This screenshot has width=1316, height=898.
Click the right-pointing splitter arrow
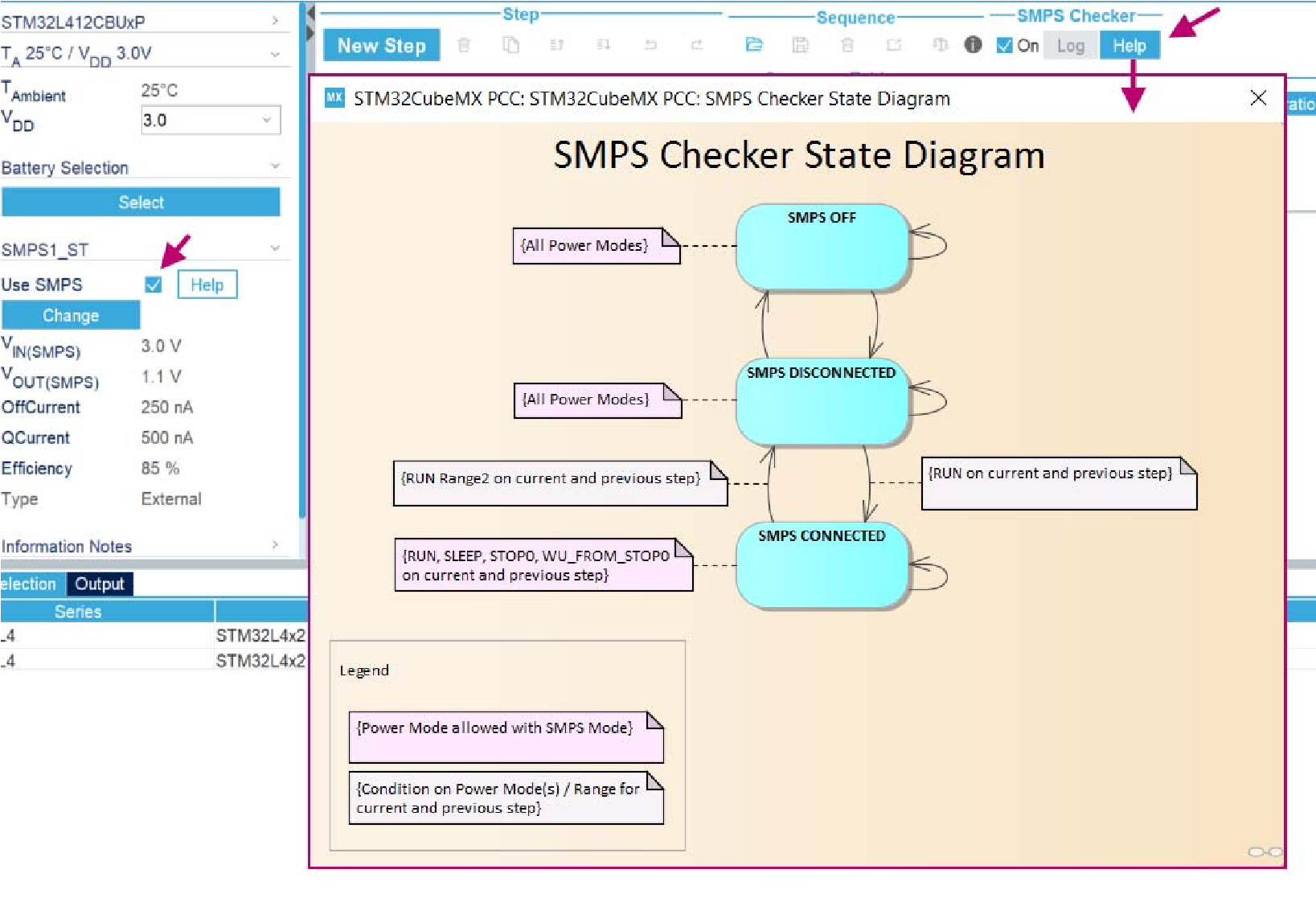pos(311,34)
